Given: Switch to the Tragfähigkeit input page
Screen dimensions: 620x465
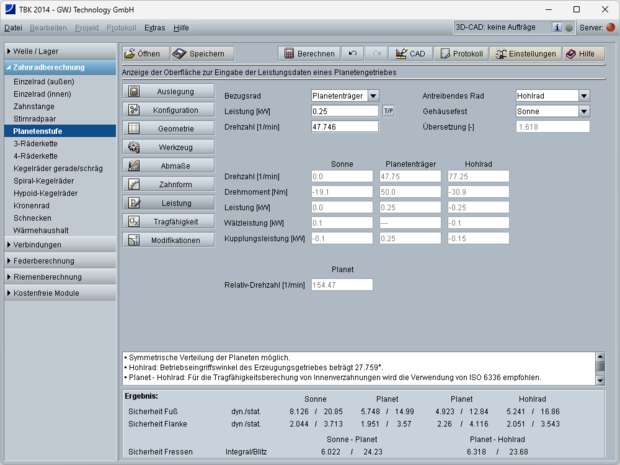Looking at the screenshot, I should pyautogui.click(x=168, y=221).
